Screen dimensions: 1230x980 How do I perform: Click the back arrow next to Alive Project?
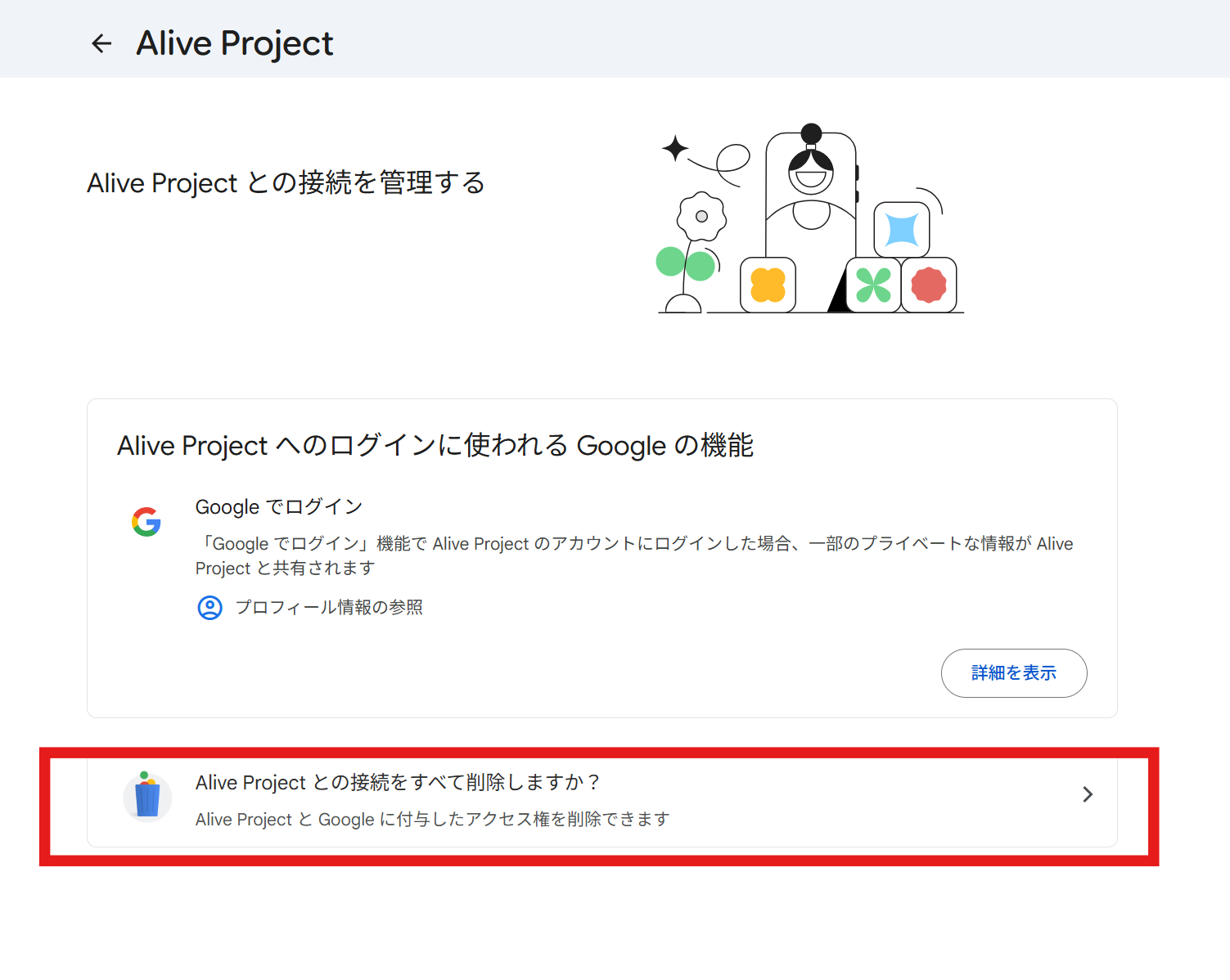101,43
